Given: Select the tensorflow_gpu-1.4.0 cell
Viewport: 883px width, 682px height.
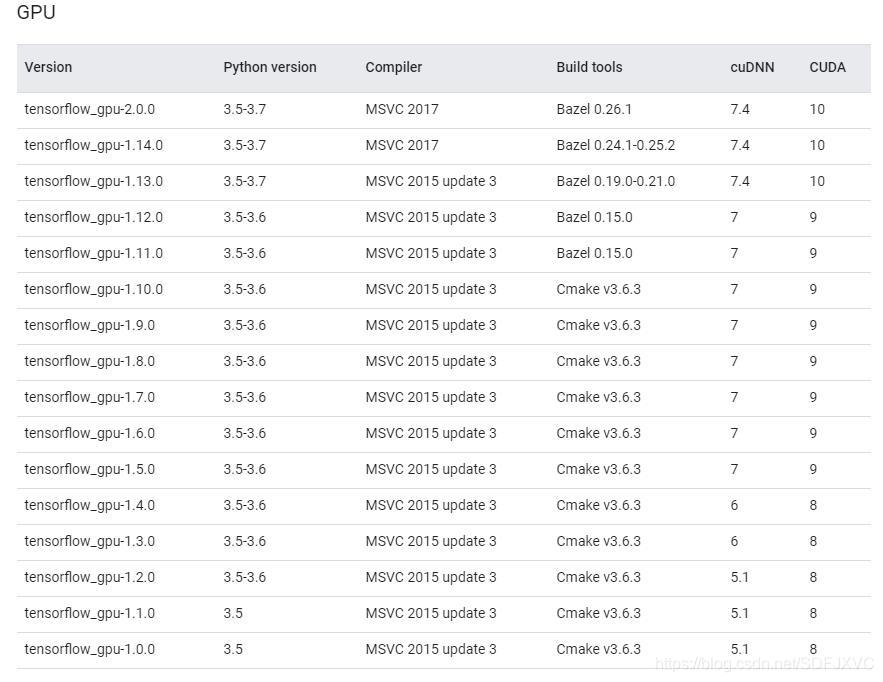Looking at the screenshot, I should [x=90, y=506].
